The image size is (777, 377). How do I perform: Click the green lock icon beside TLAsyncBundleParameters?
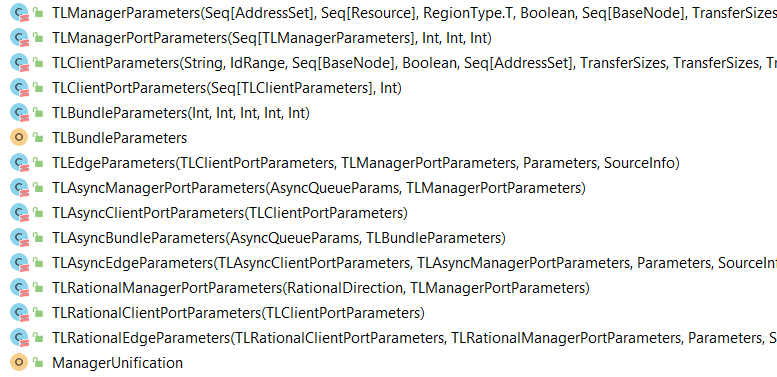point(38,238)
